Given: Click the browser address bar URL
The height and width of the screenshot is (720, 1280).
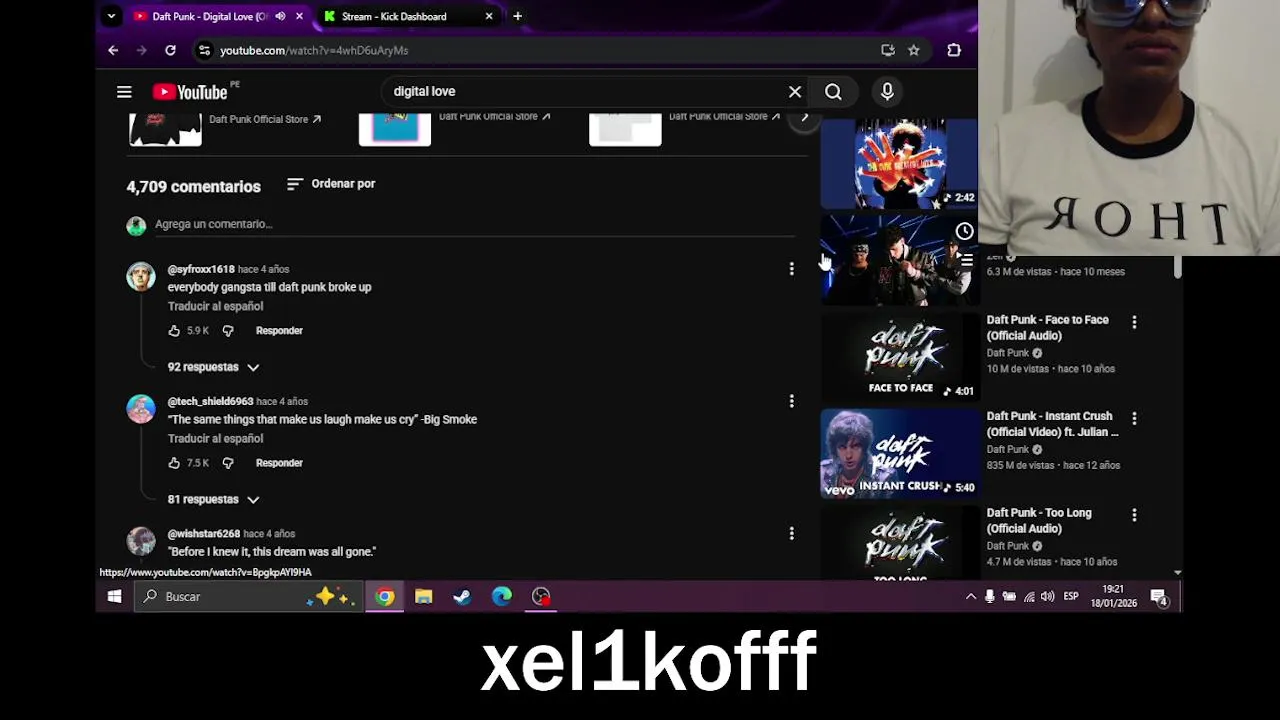Looking at the screenshot, I should (314, 50).
